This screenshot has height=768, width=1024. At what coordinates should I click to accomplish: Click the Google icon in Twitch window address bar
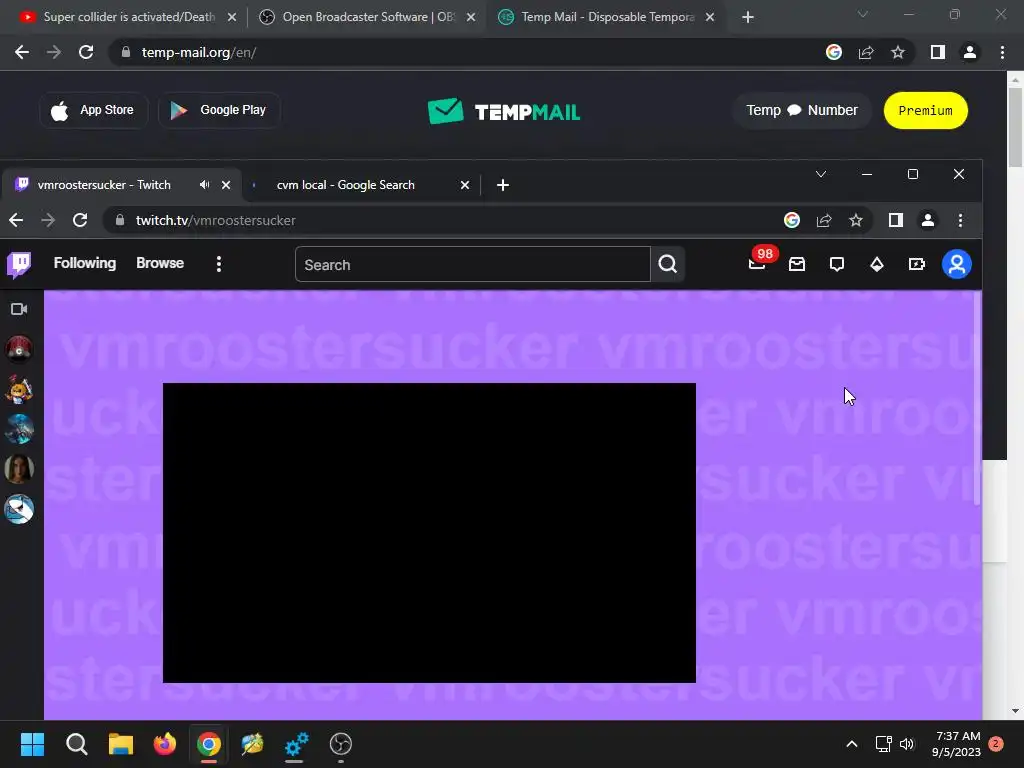point(792,221)
